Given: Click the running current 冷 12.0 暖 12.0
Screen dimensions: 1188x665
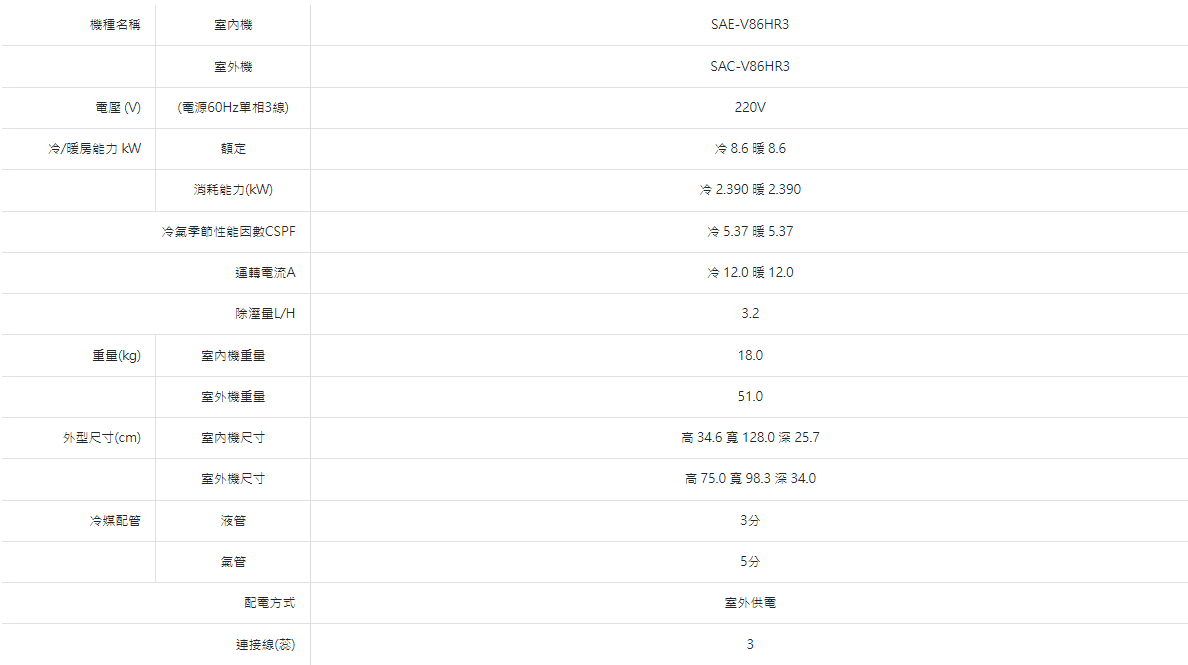Looking at the screenshot, I should [x=749, y=272].
